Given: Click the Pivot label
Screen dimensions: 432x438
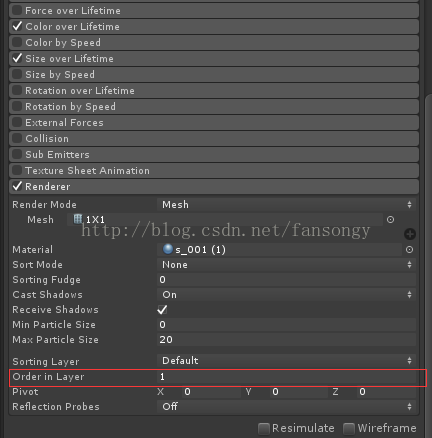Looking at the screenshot, I should (x=25, y=392).
